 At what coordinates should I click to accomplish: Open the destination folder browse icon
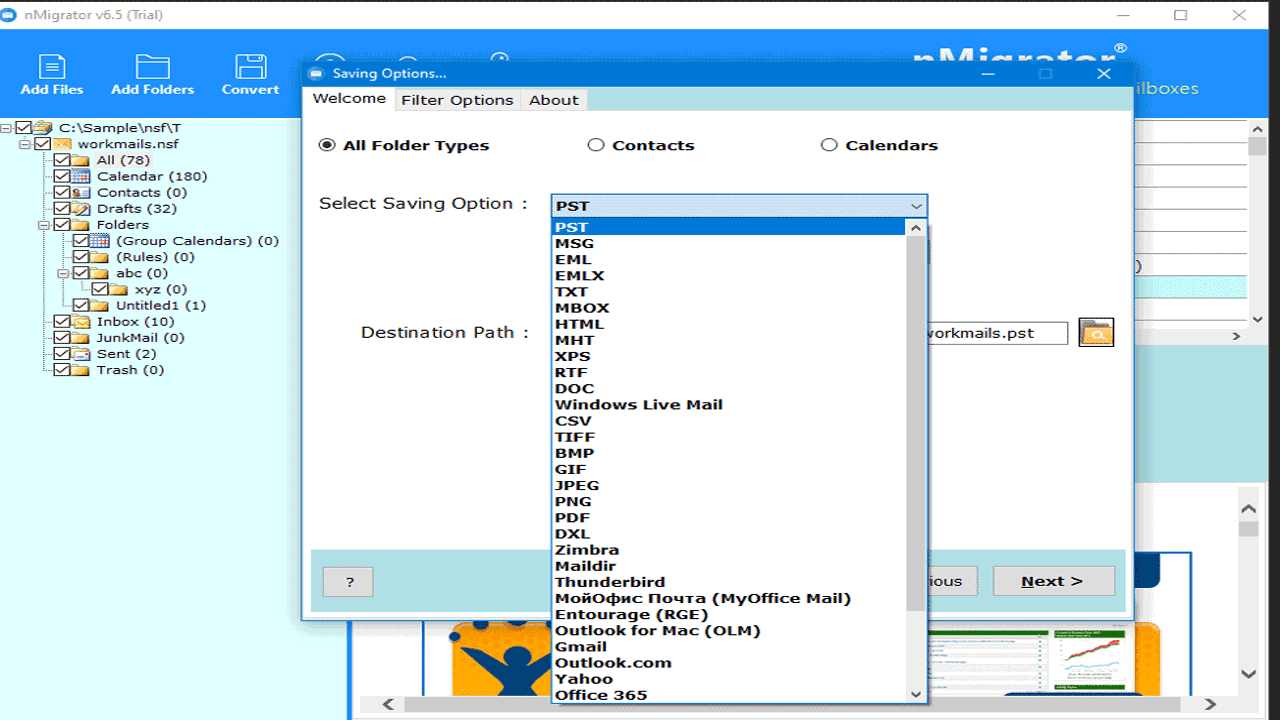pos(1096,333)
